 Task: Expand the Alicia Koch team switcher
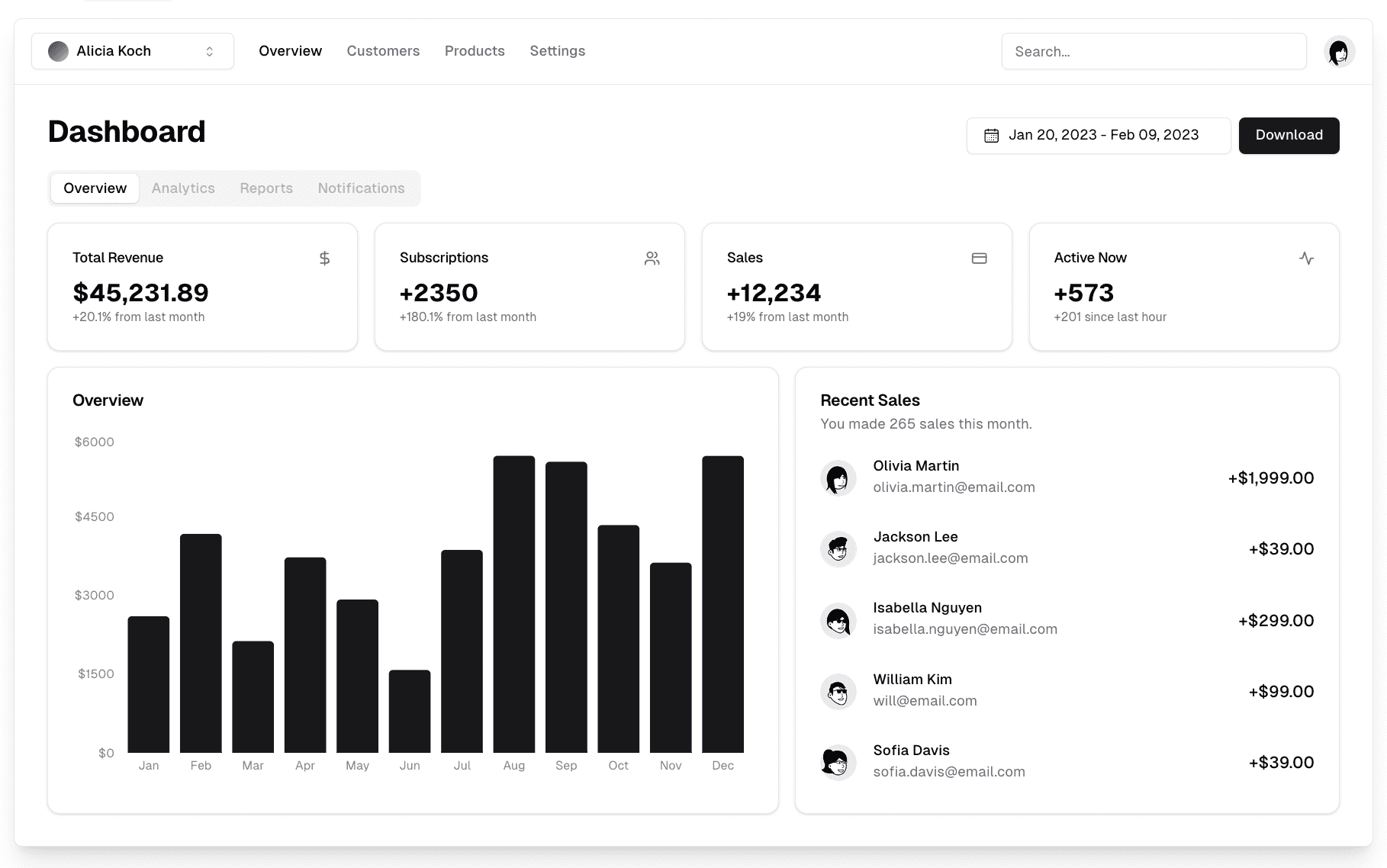tap(132, 51)
